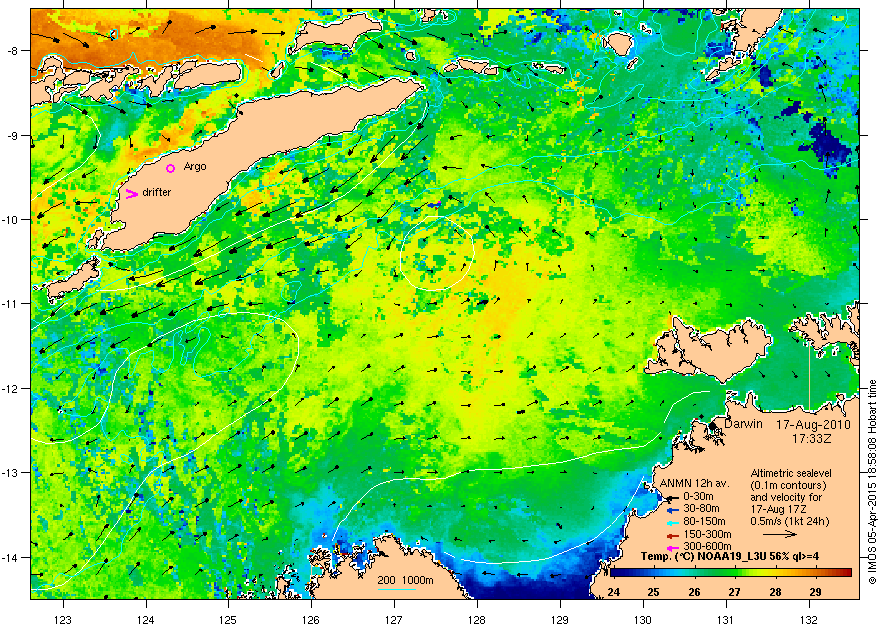
Task: Click the longitude axis label '131'
Action: (726, 620)
